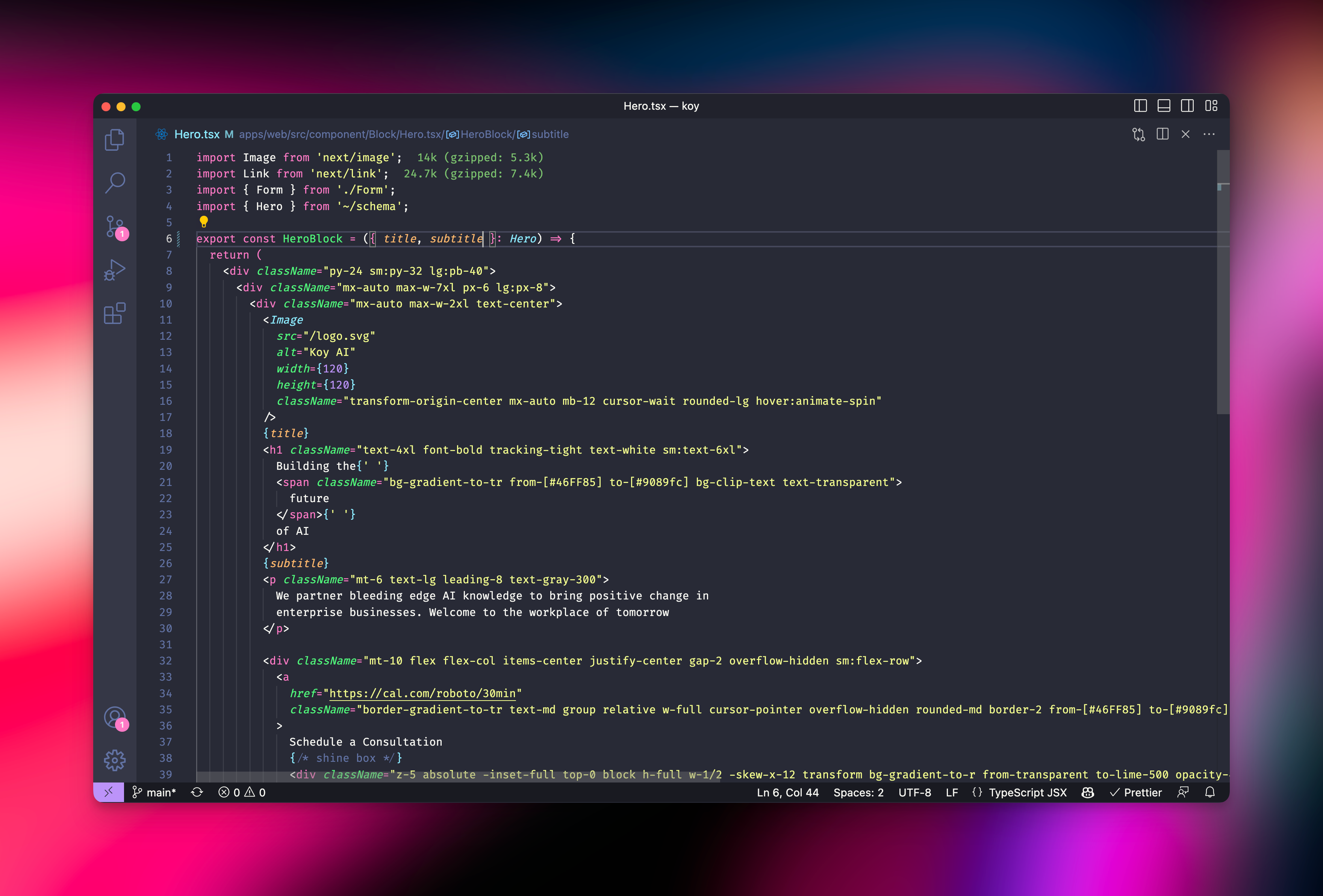Select the Hero.tsx editor tab
Viewport: 1323px width, 896px height.
[197, 134]
